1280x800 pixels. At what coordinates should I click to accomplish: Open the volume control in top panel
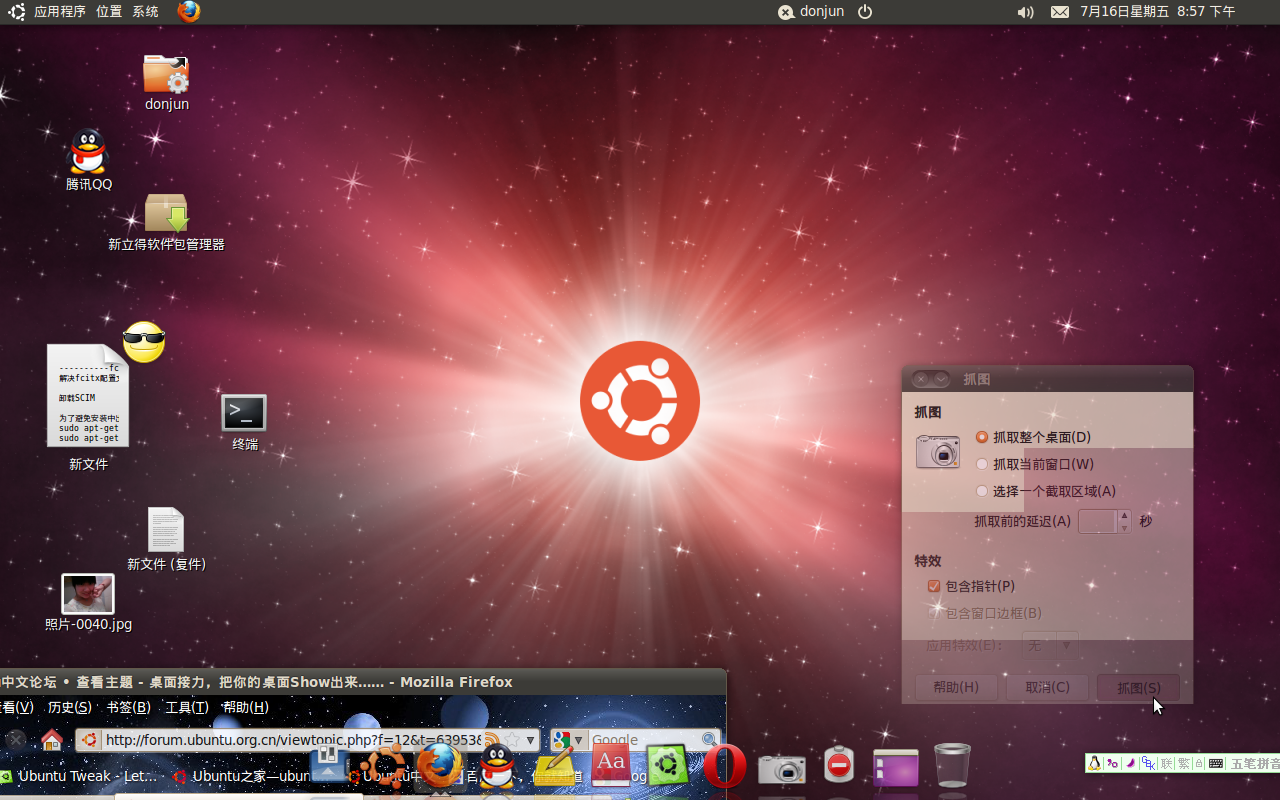(1025, 12)
